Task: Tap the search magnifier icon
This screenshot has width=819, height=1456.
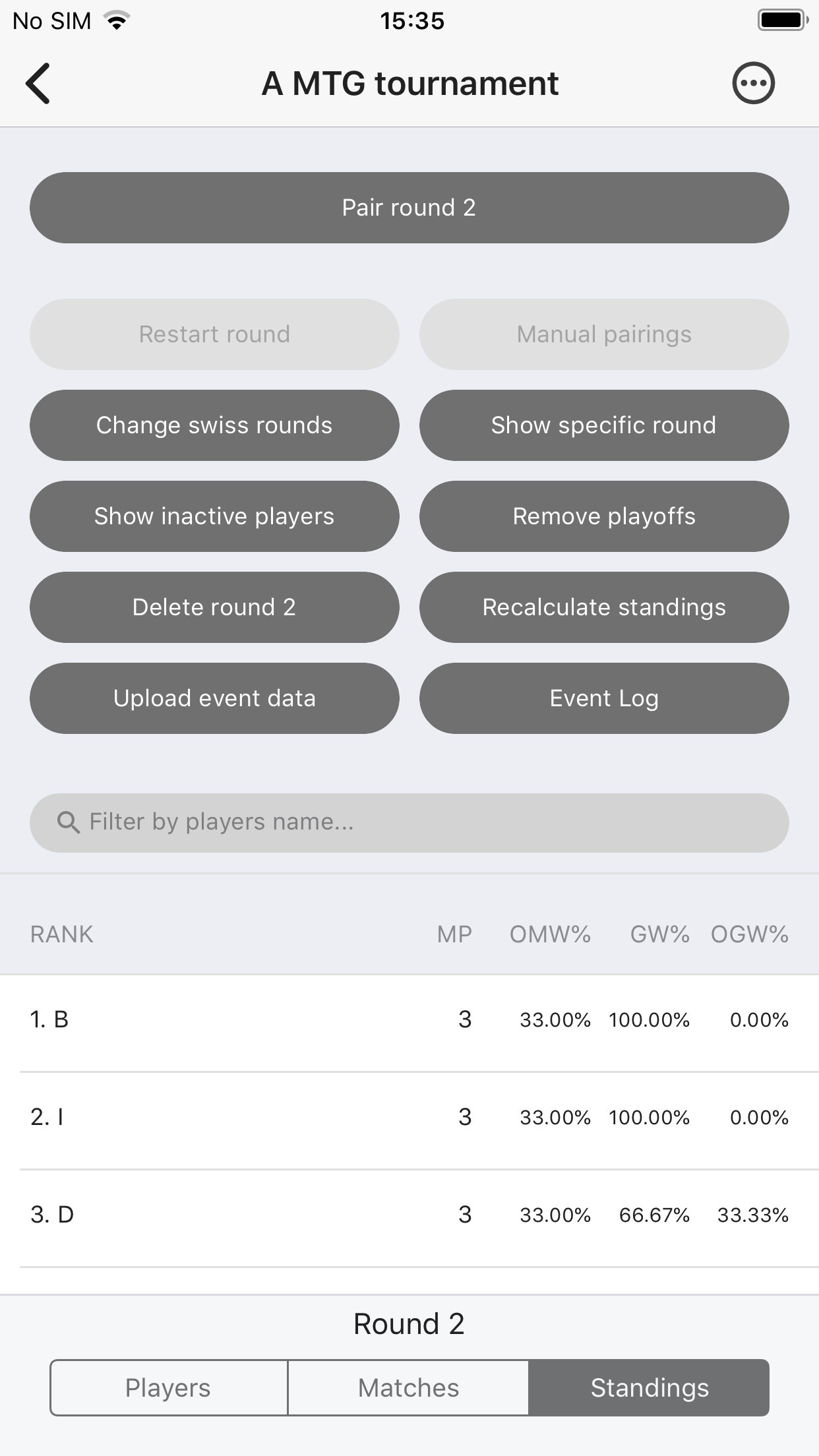Action: click(x=68, y=822)
